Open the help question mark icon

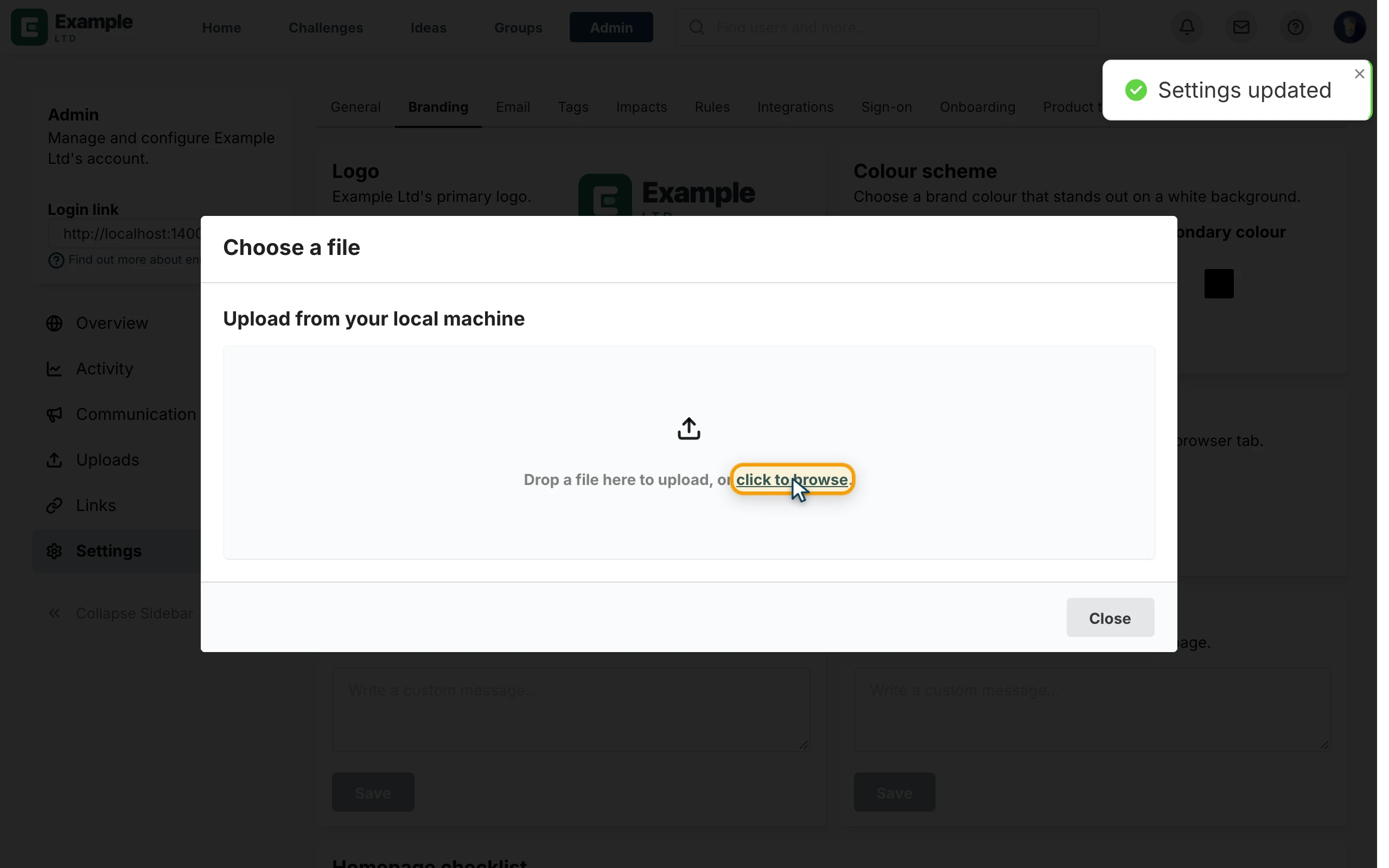coord(1295,27)
